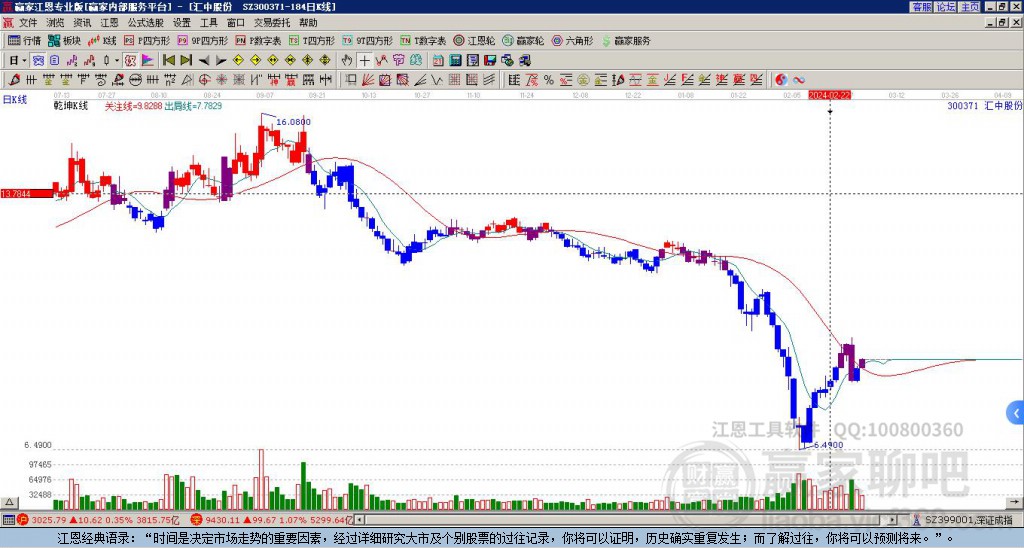Screen dimensions: 1024x548
Task: Select the red pencil drawing tool
Action: point(14,80)
